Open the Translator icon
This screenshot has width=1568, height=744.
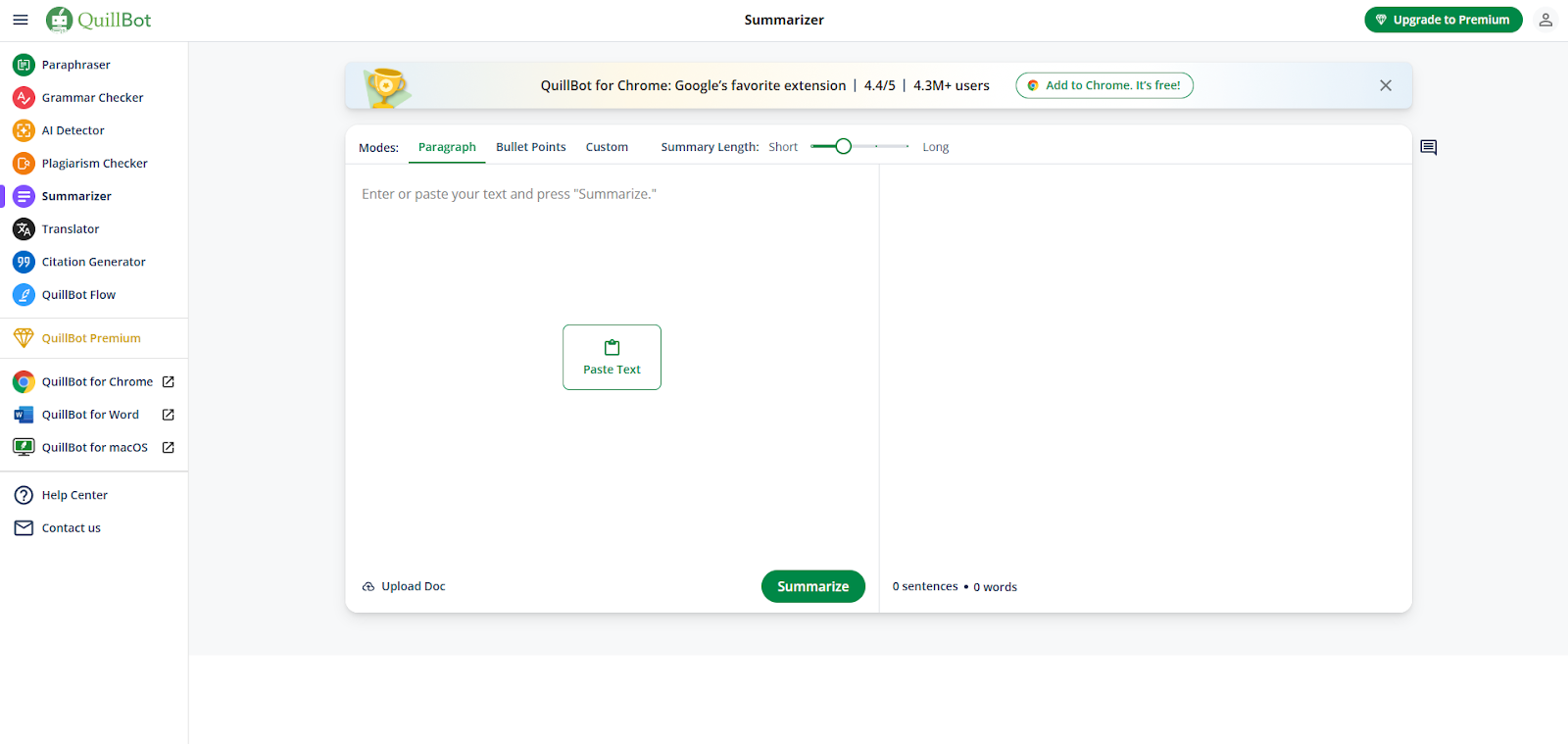click(x=24, y=229)
